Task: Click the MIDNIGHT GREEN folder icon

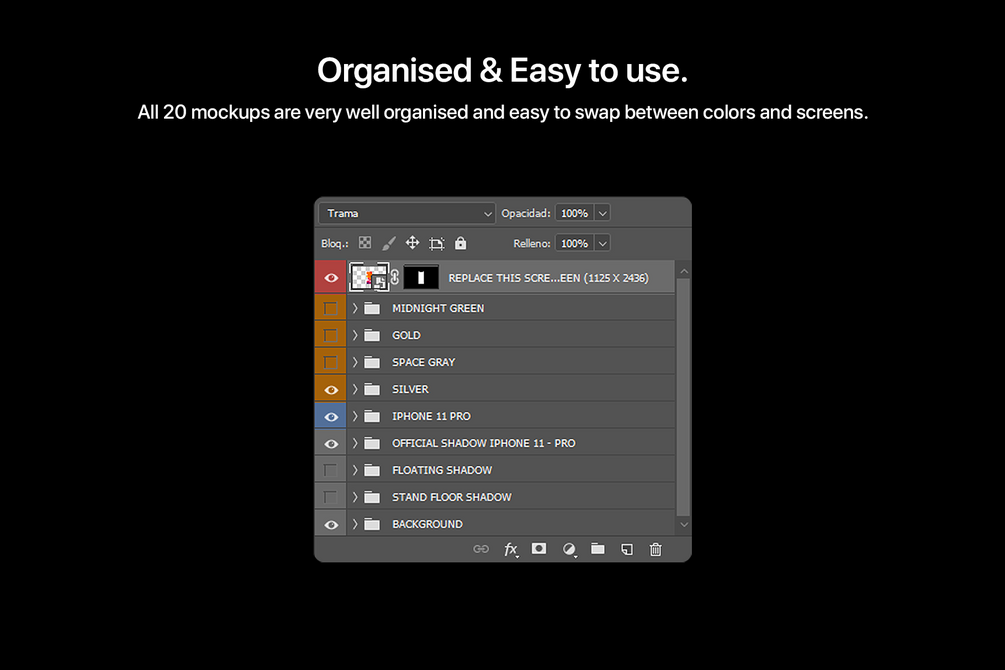Action: (x=372, y=308)
